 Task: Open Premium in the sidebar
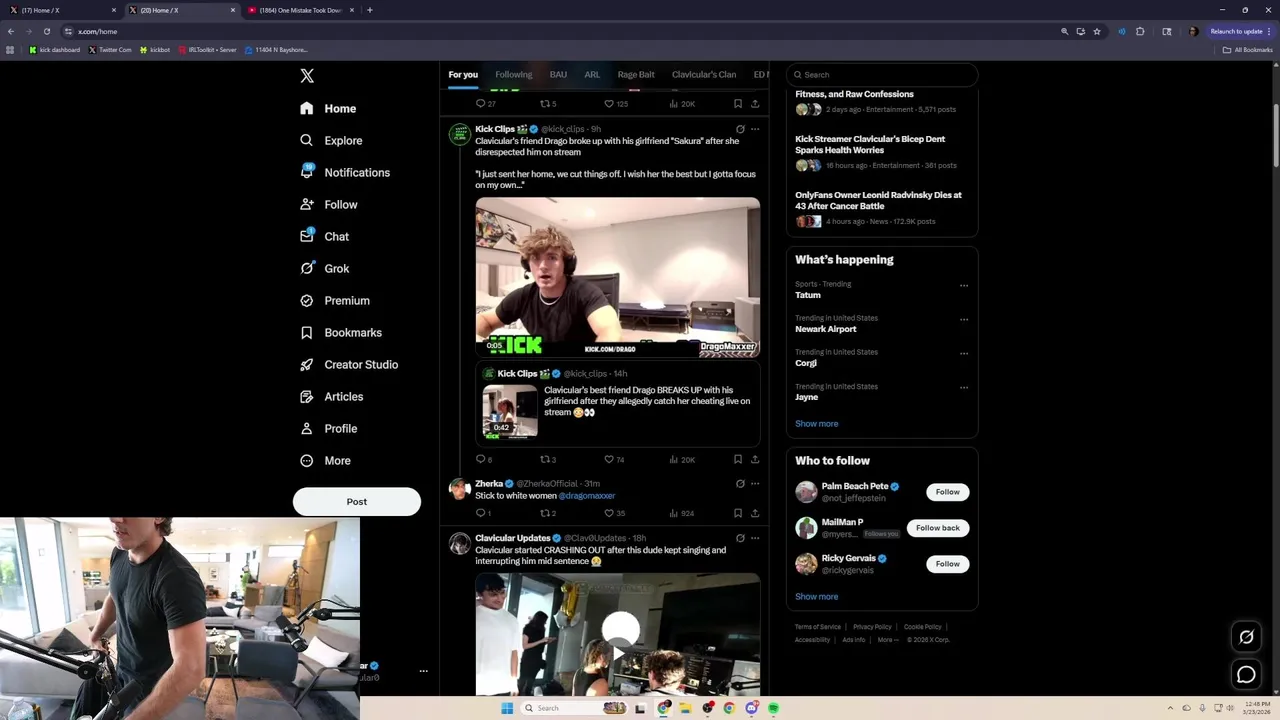pyautogui.click(x=335, y=300)
